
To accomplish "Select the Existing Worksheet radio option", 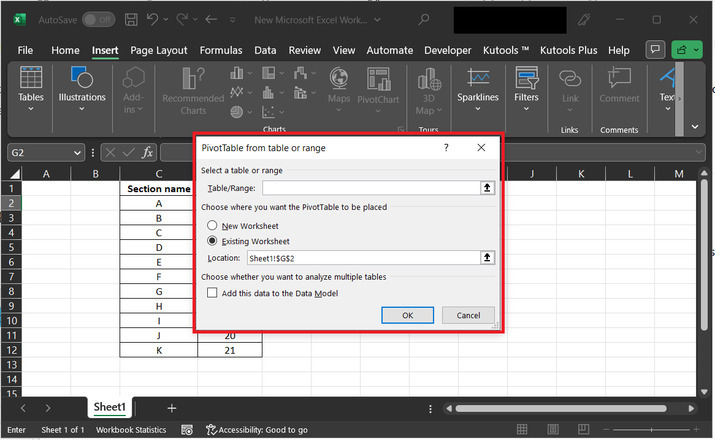I will point(212,241).
